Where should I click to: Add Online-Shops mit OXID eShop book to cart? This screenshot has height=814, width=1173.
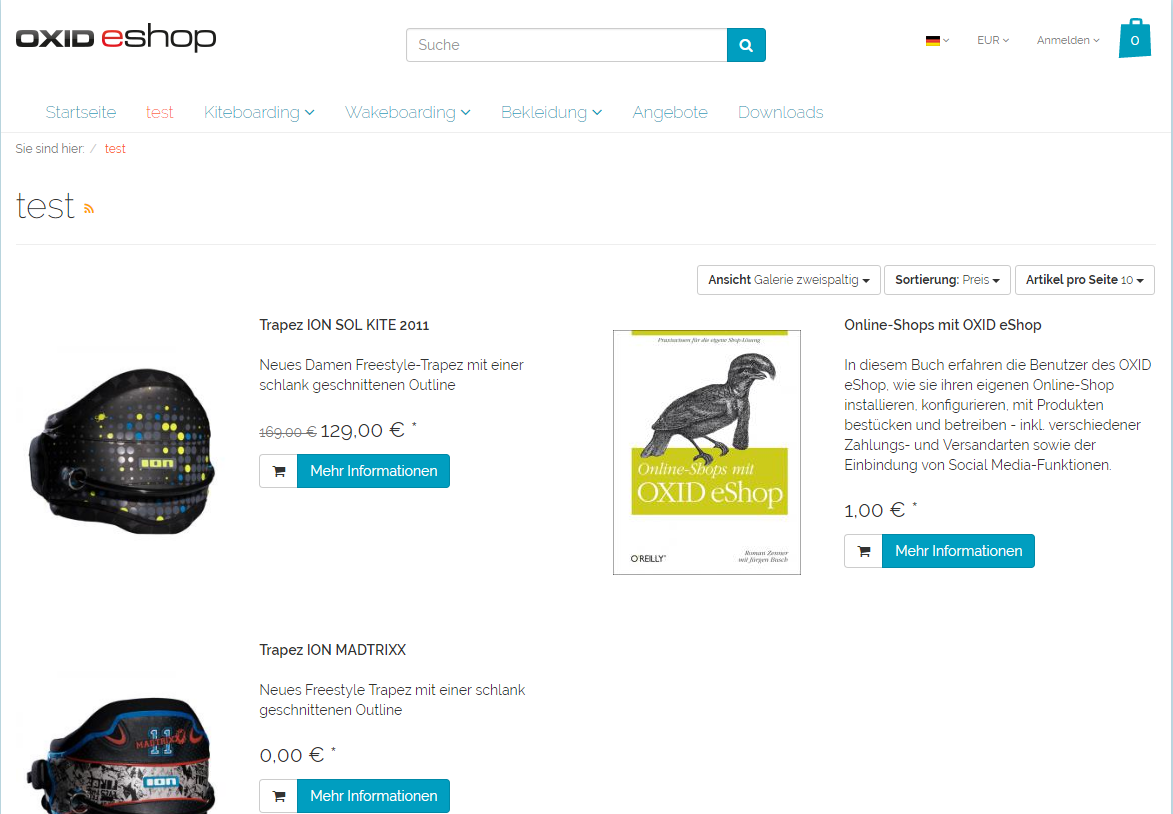pos(863,551)
